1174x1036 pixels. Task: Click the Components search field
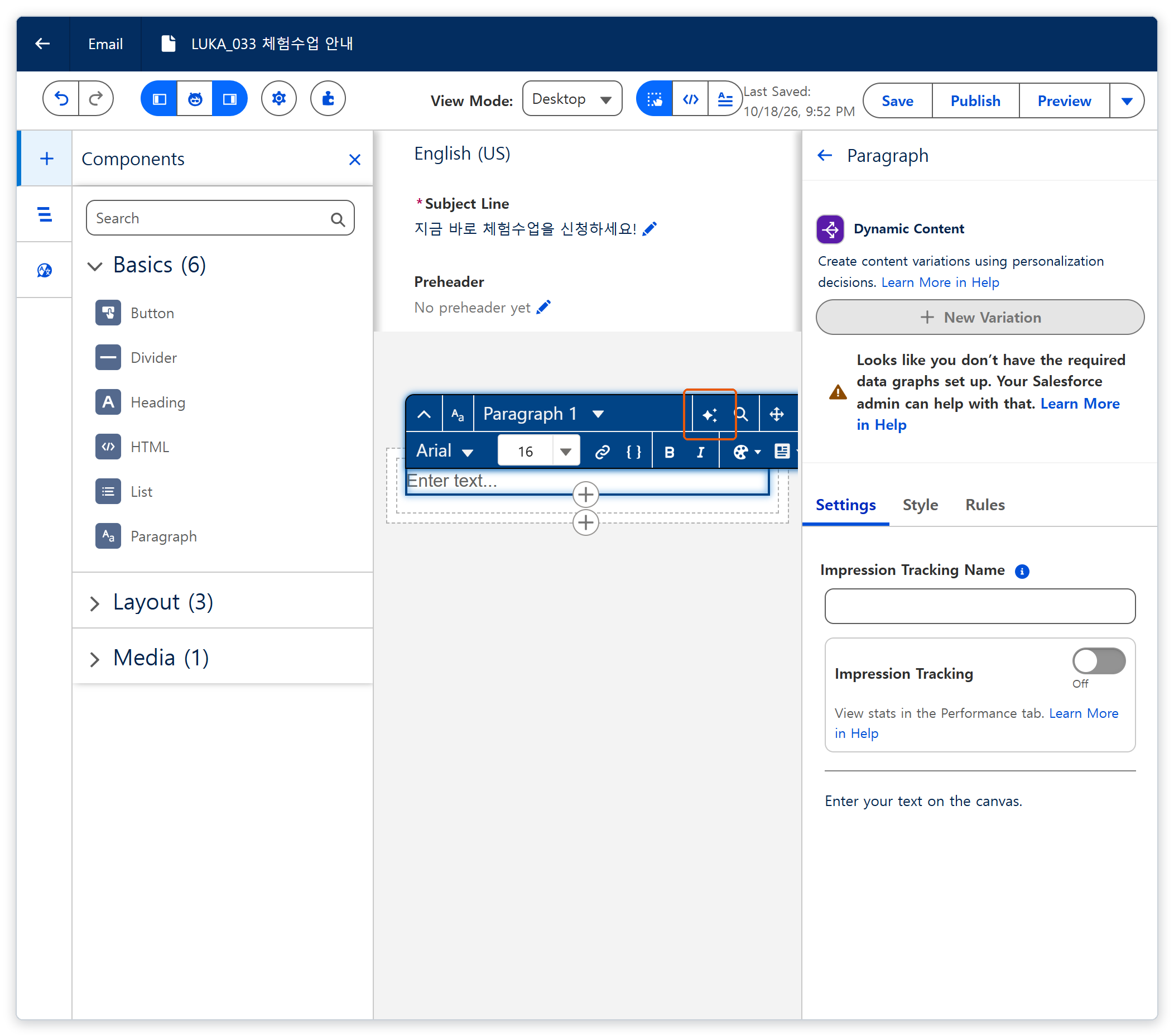point(220,218)
